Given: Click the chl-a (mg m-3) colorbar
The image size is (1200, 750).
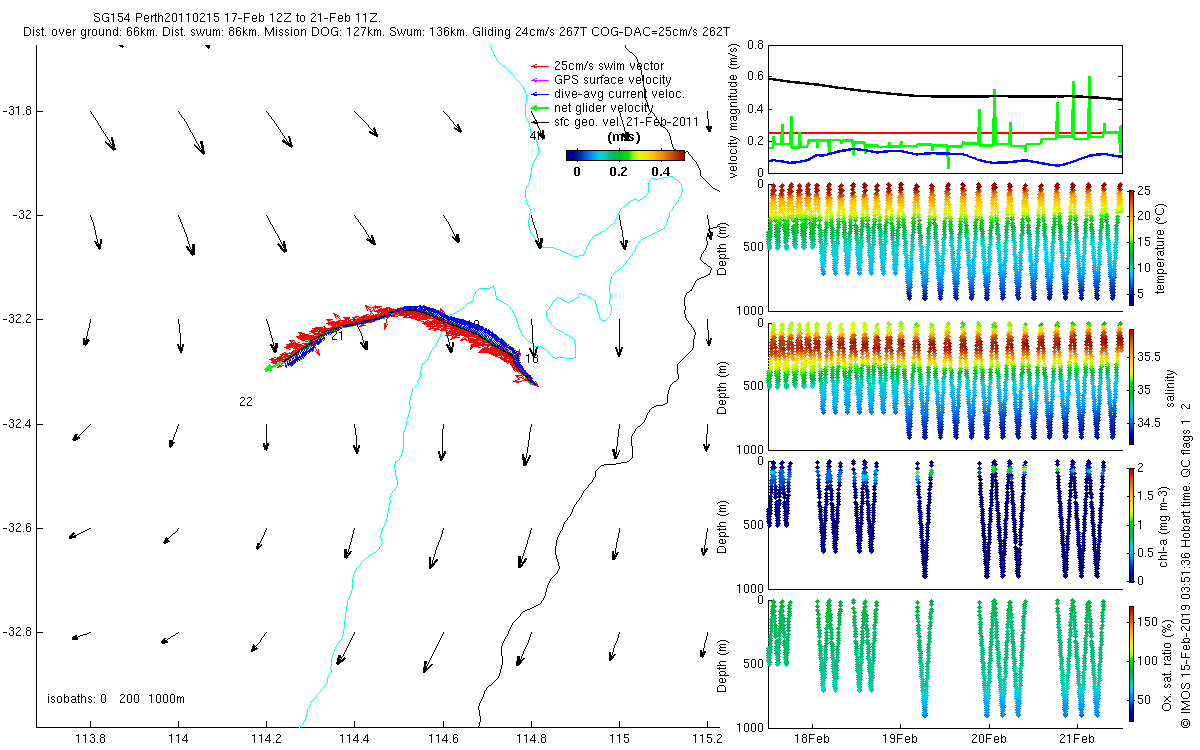Looking at the screenshot, I should pyautogui.click(x=1131, y=524).
